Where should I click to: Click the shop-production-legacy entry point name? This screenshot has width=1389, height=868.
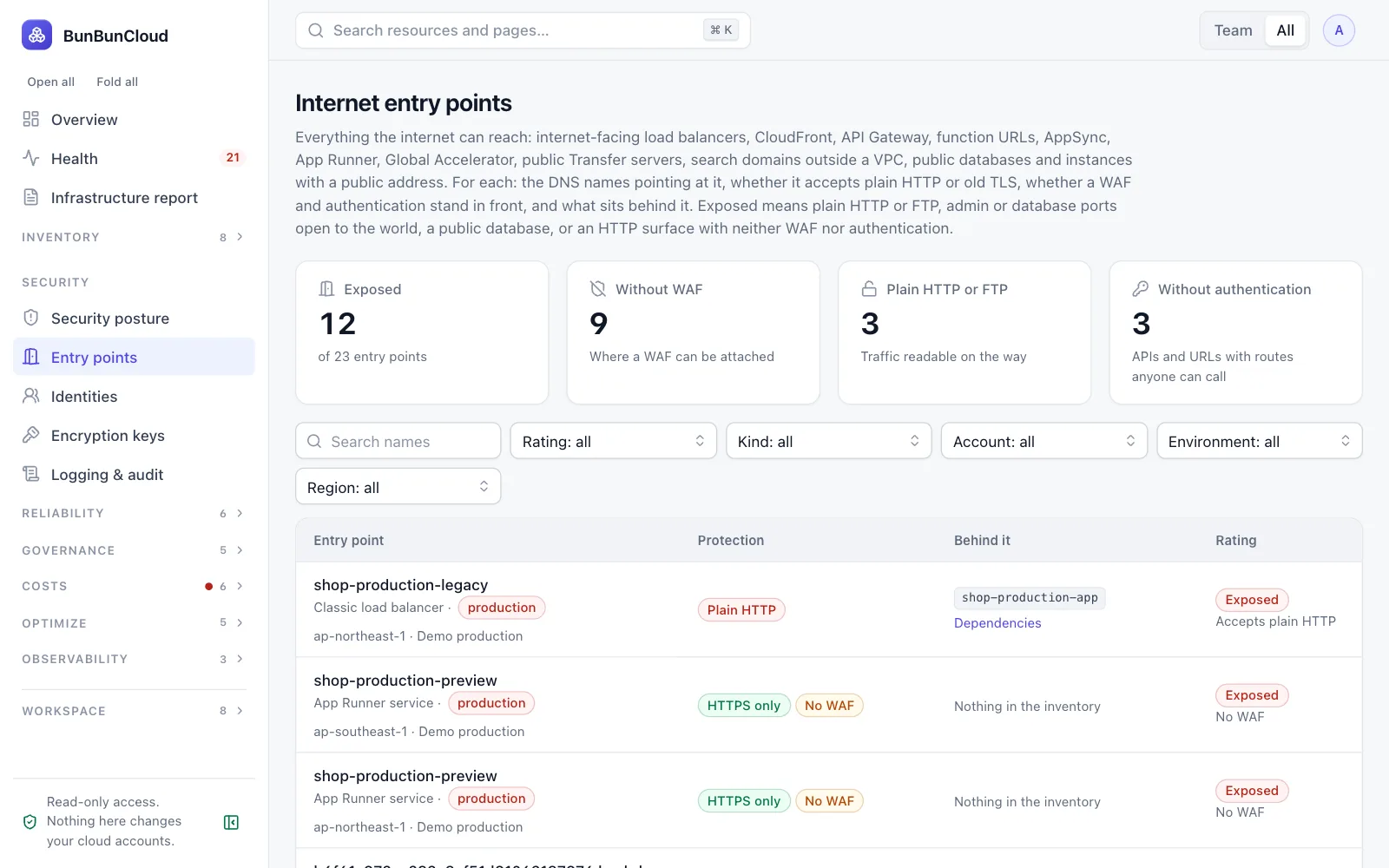(400, 585)
